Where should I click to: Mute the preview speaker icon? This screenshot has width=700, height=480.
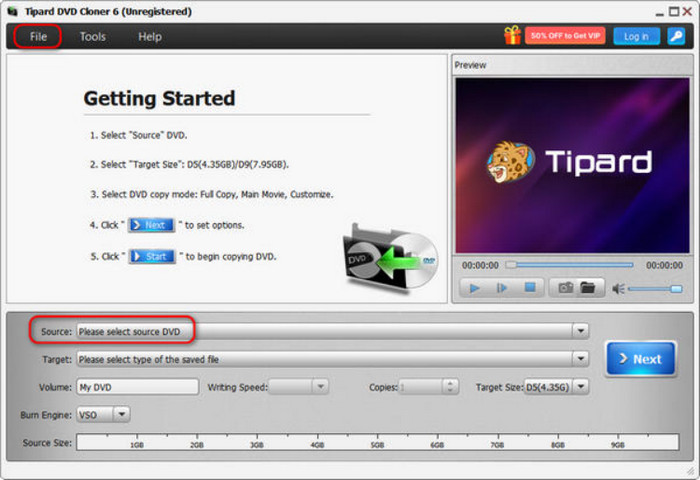[619, 289]
